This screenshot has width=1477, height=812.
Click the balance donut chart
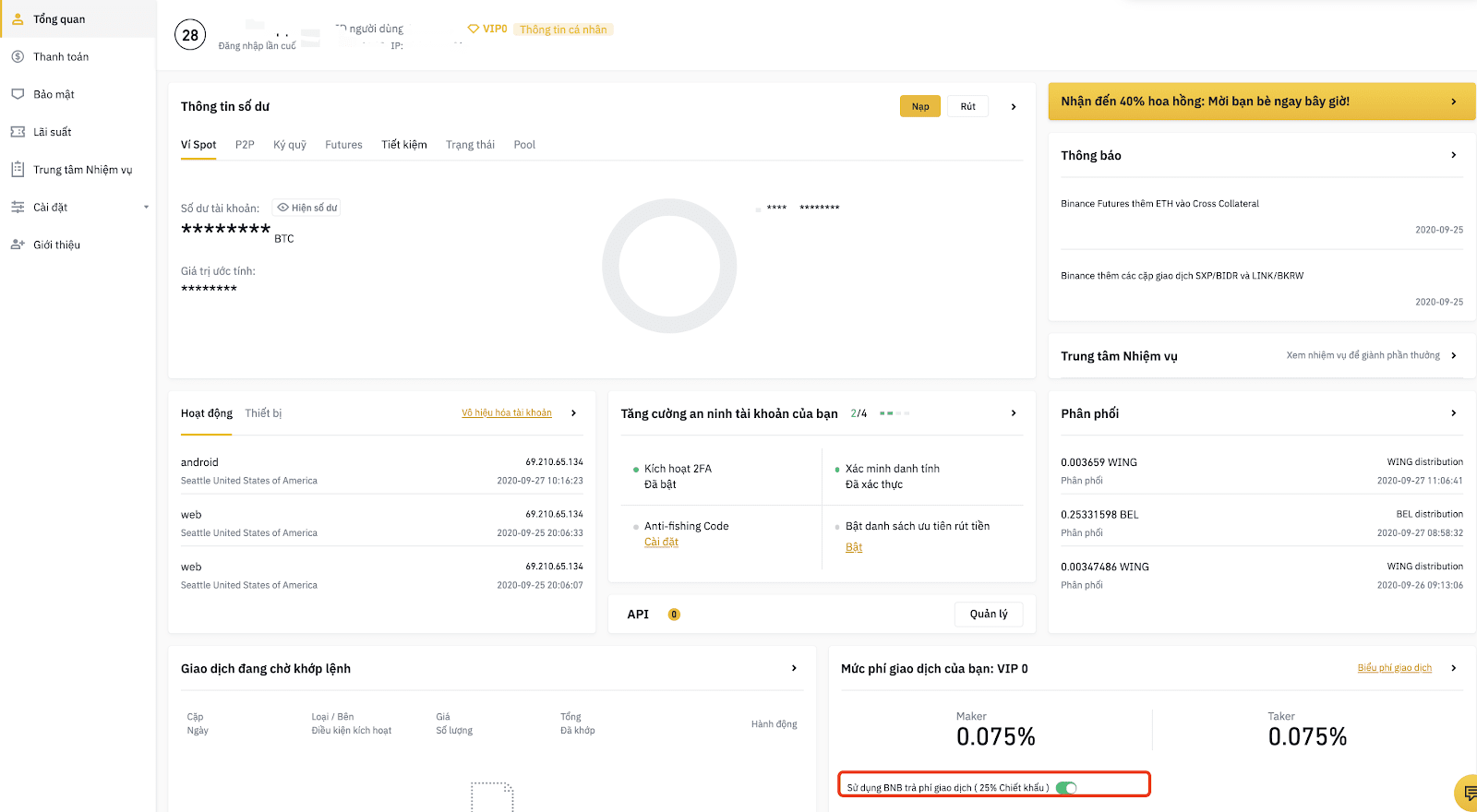click(x=669, y=266)
